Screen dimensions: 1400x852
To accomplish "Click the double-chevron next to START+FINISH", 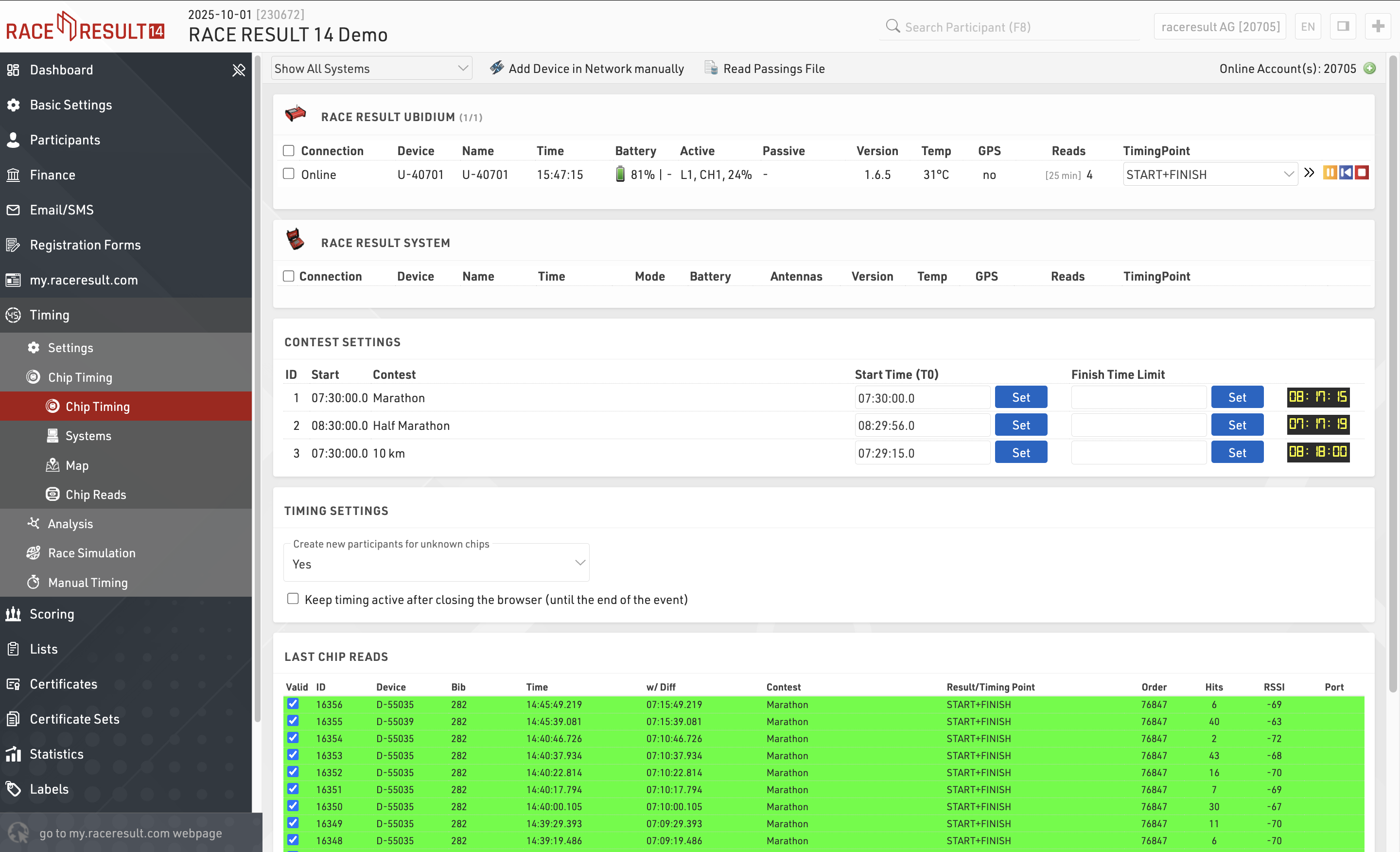I will click(1309, 173).
